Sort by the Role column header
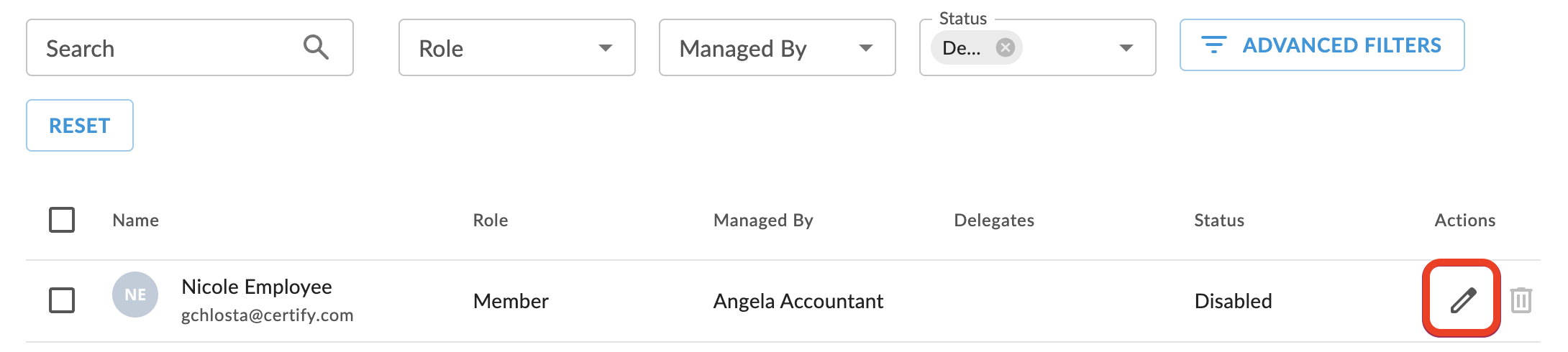 [491, 221]
